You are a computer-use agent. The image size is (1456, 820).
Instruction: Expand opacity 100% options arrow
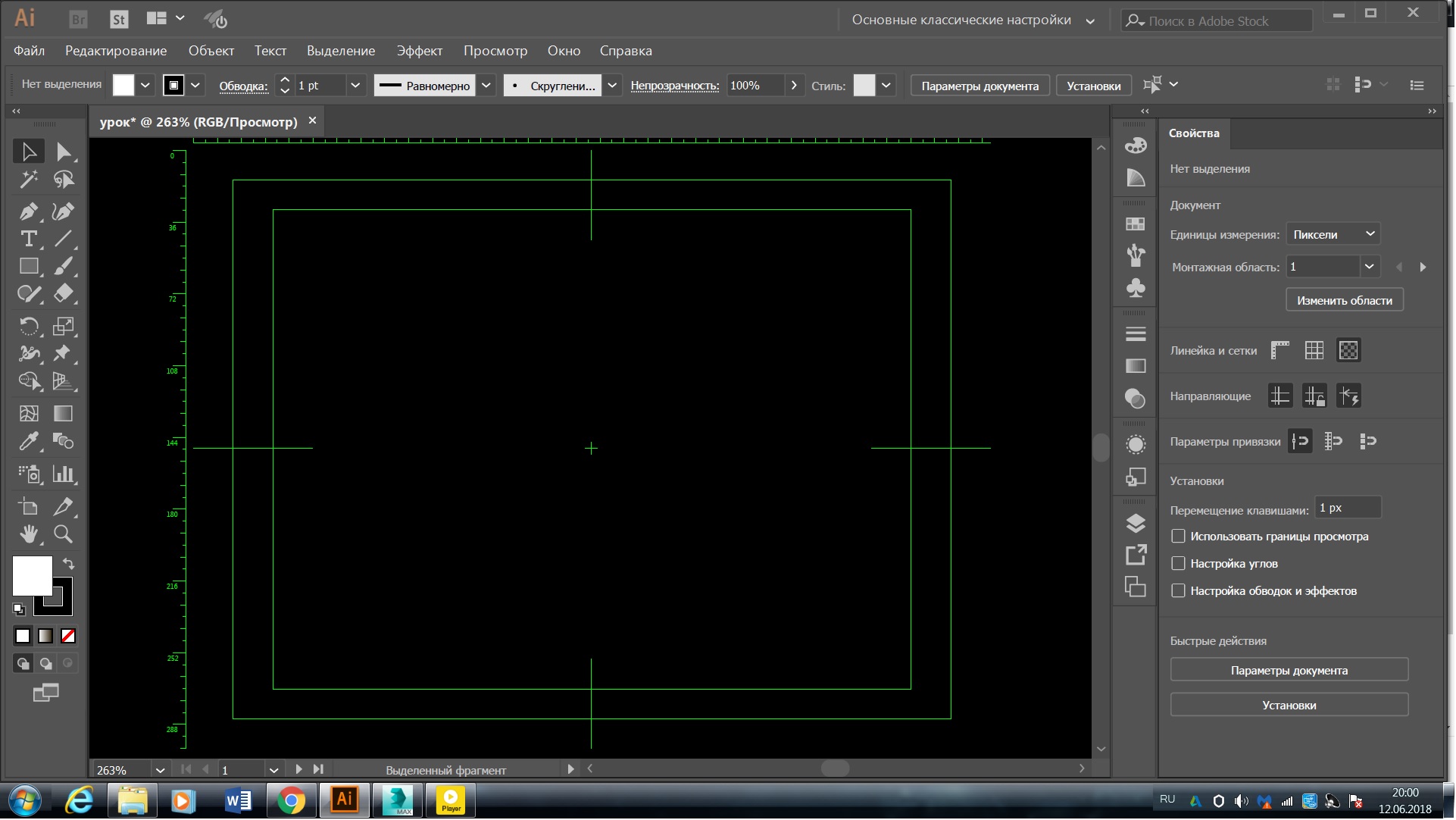point(794,86)
